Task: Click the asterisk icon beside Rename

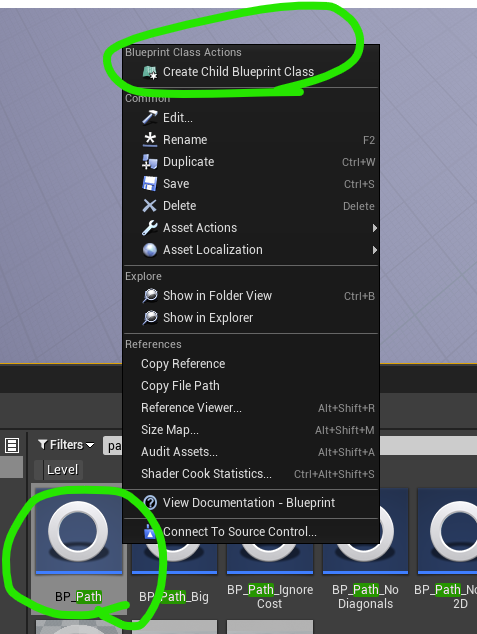Action: click(x=150, y=139)
